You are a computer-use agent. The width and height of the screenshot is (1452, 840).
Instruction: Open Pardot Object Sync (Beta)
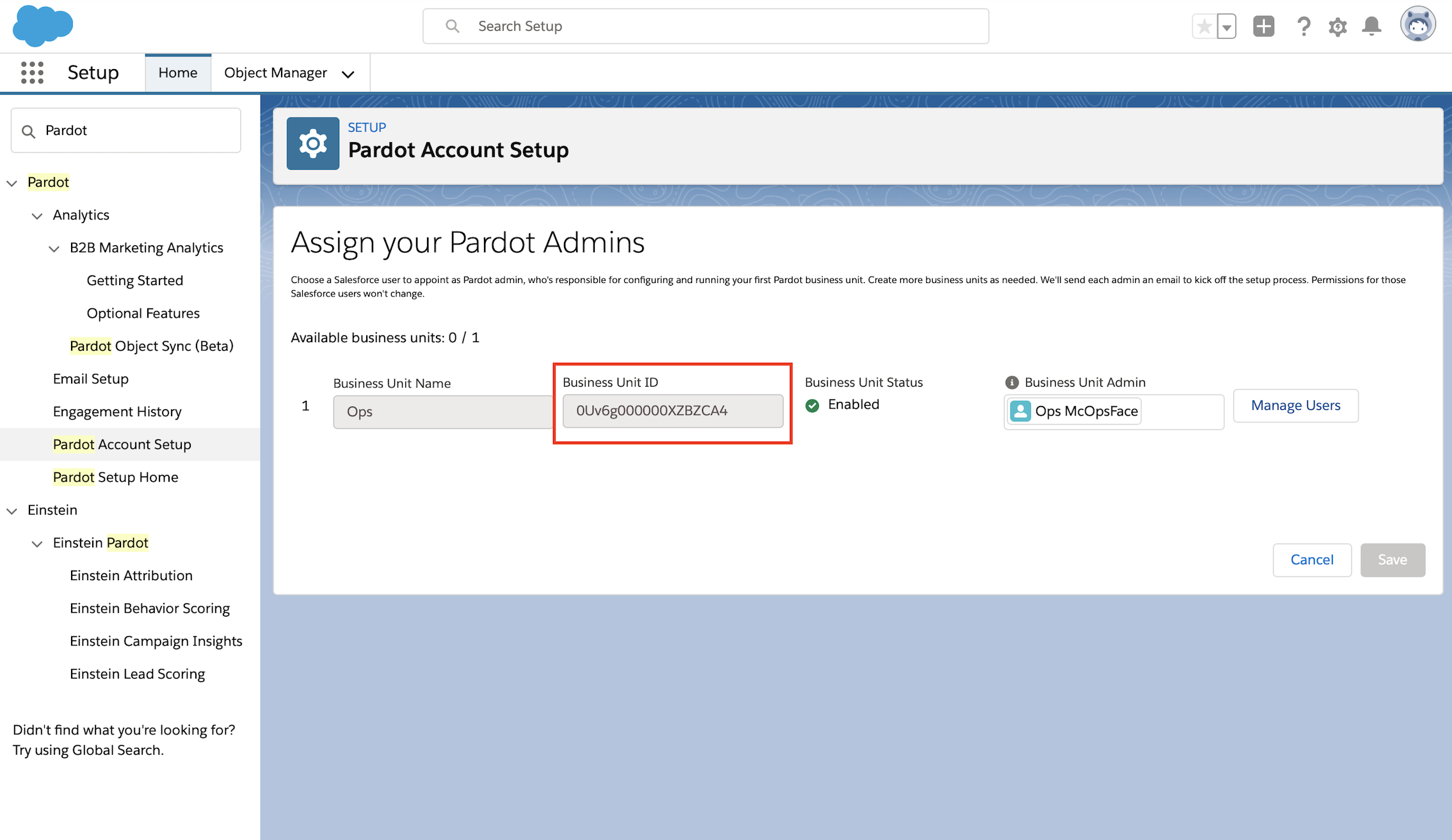[152, 346]
